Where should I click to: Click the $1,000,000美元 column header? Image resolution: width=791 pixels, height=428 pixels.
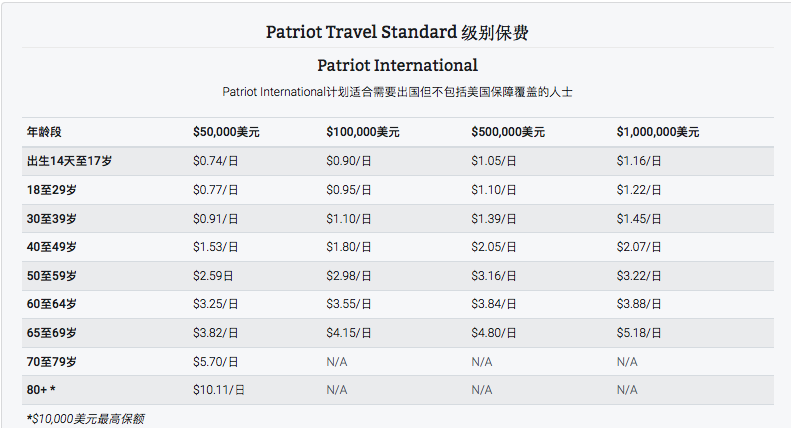(x=658, y=132)
